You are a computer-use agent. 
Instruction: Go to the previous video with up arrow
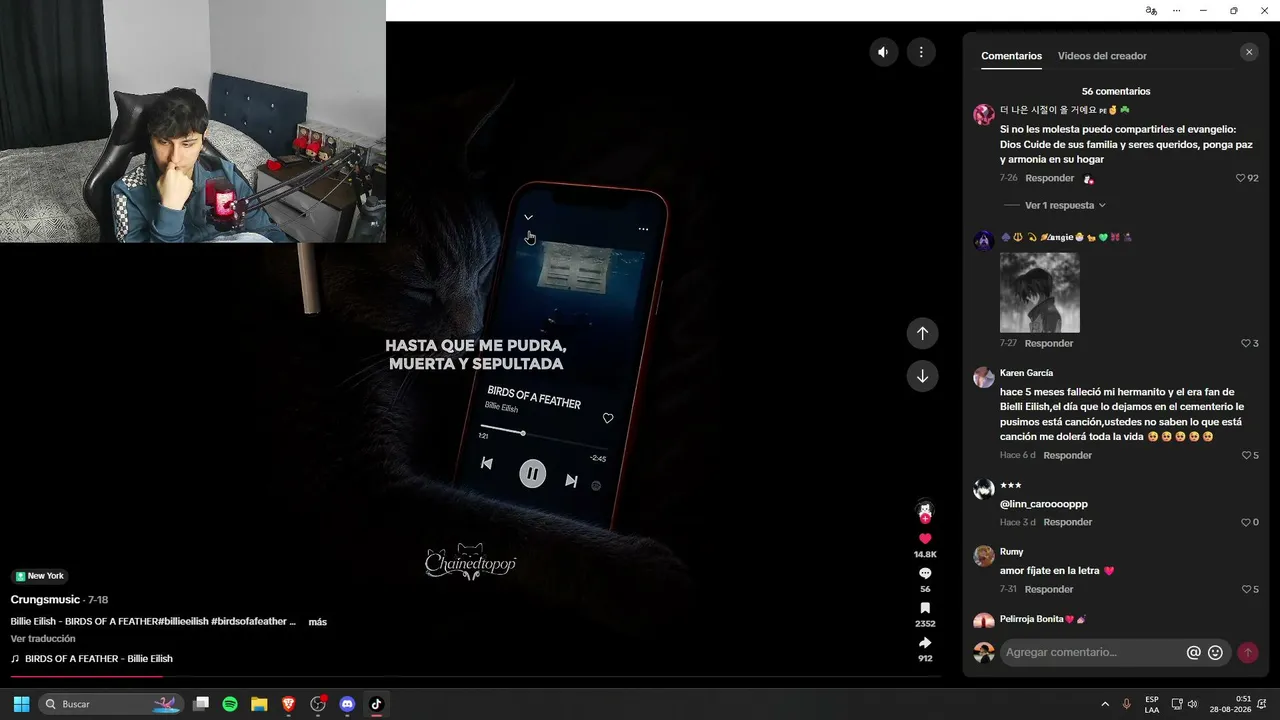tap(922, 333)
